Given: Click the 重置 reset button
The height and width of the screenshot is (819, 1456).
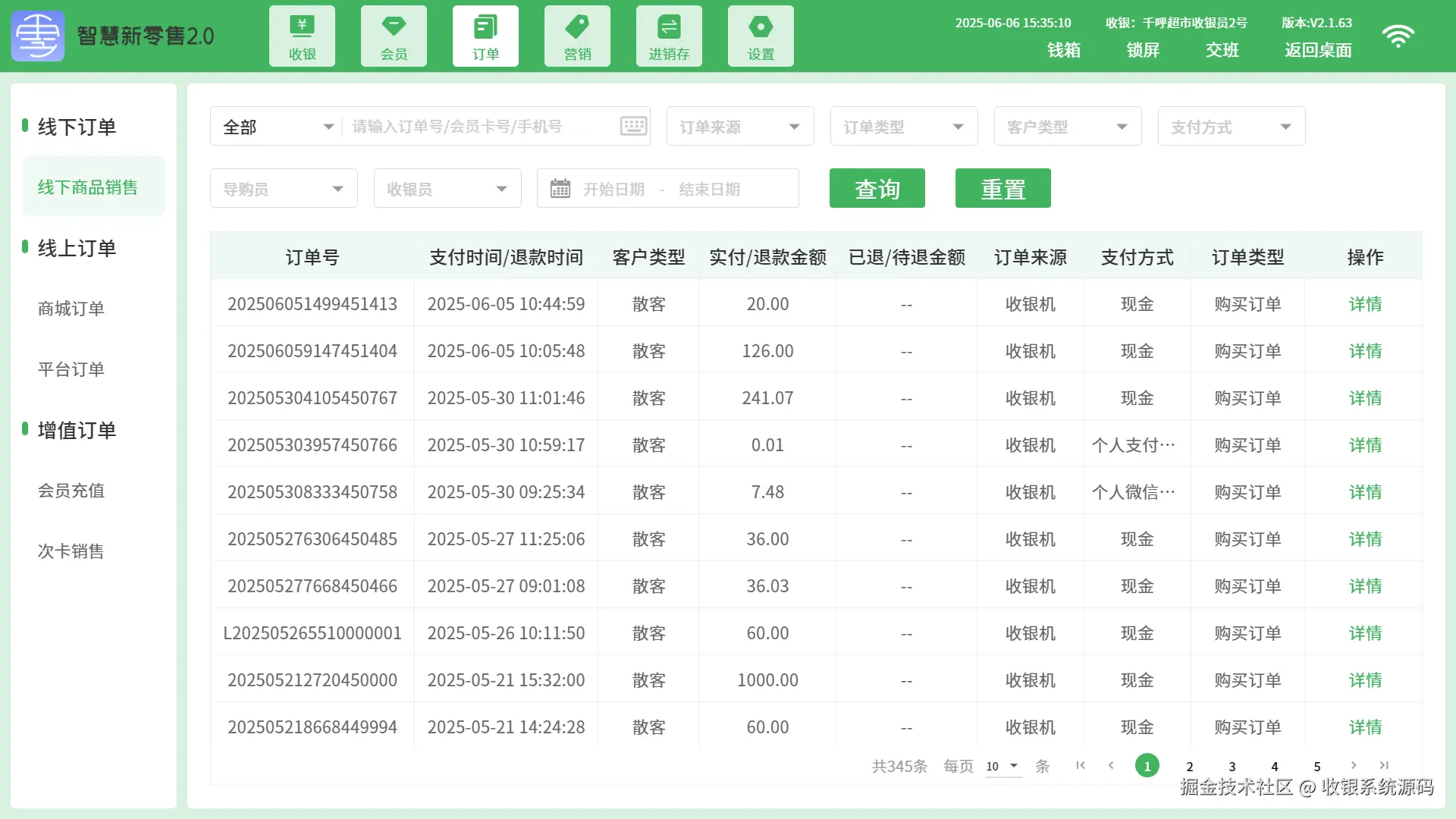Looking at the screenshot, I should (1003, 188).
